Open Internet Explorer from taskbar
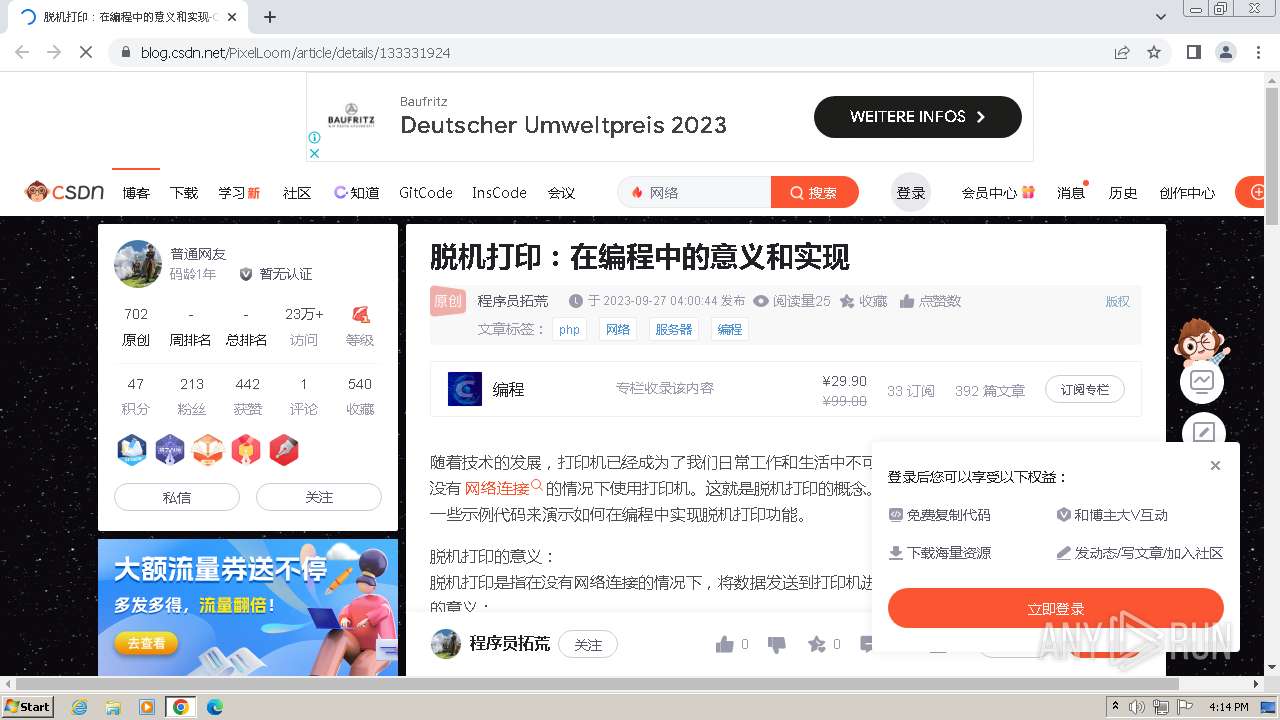 [x=79, y=707]
